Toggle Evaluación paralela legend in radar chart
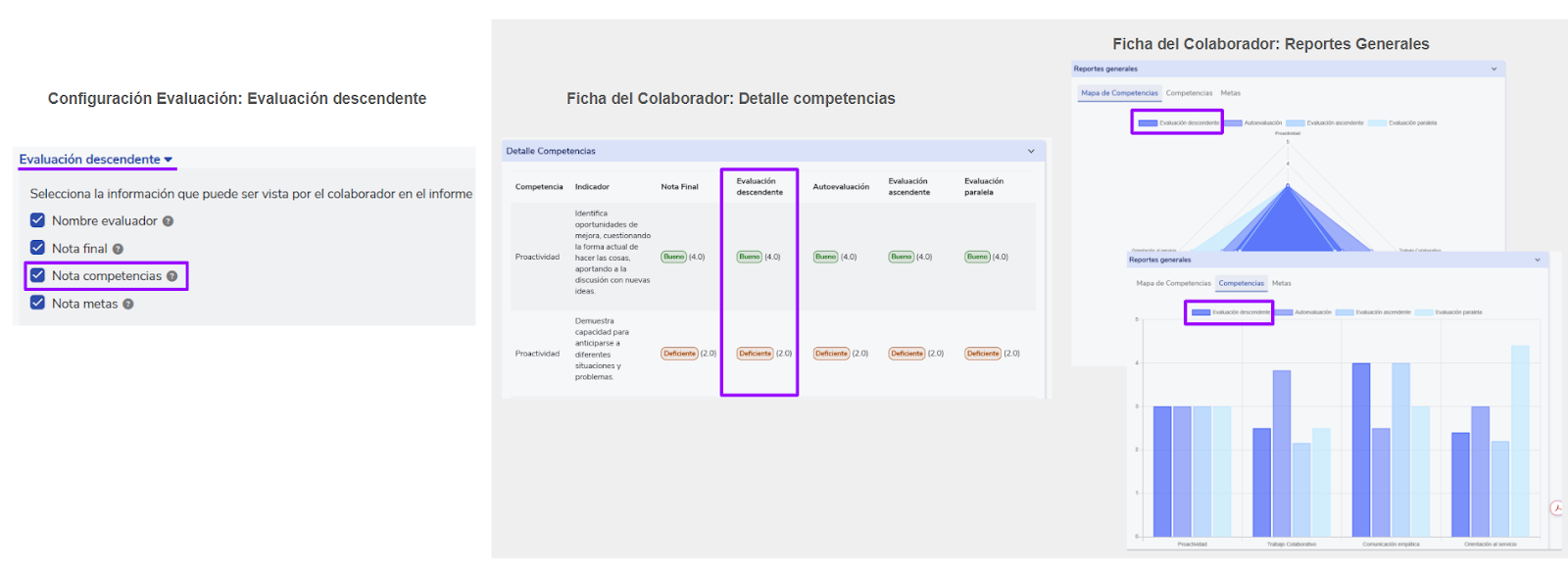 tap(1377, 123)
